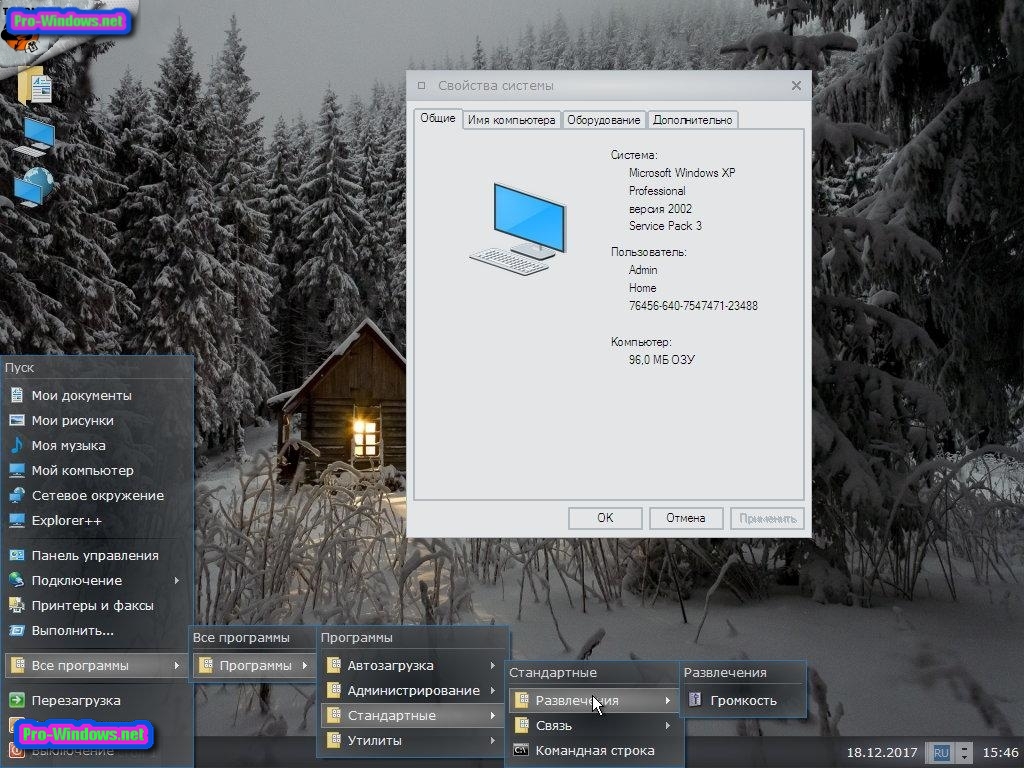The height and width of the screenshot is (768, 1024).
Task: Click the Применить button
Action: [767, 518]
